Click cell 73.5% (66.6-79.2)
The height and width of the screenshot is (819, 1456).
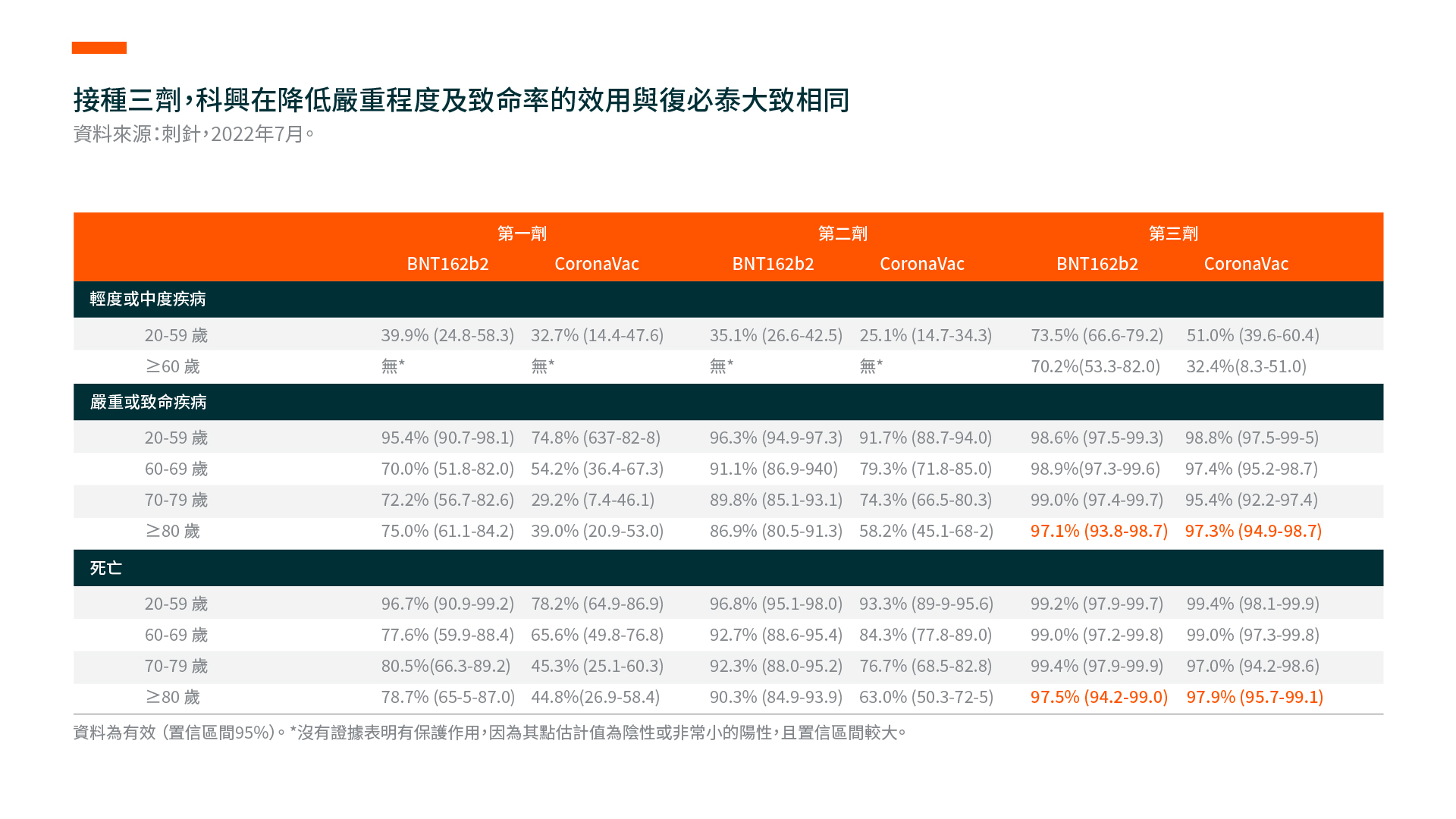(1097, 335)
